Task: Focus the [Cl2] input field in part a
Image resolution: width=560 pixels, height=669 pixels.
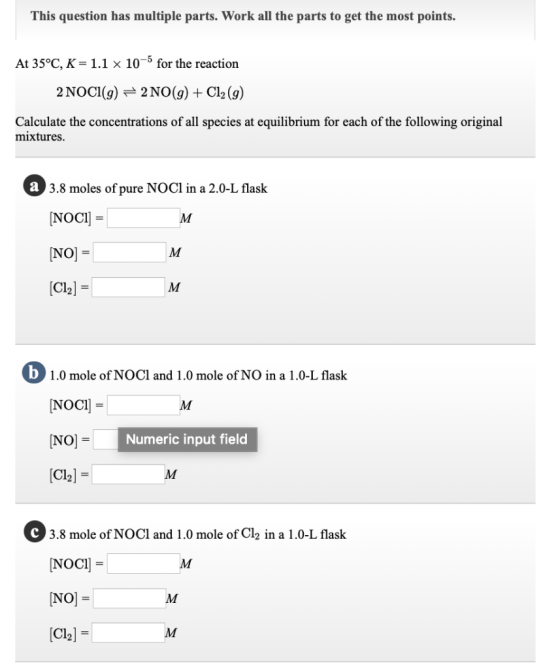Action: (x=128, y=287)
